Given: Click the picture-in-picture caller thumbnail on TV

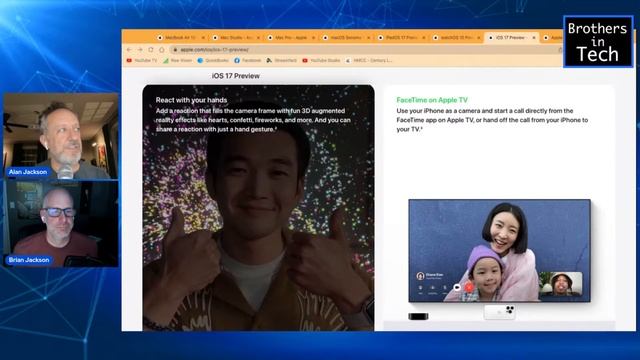Looking at the screenshot, I should [x=560, y=284].
